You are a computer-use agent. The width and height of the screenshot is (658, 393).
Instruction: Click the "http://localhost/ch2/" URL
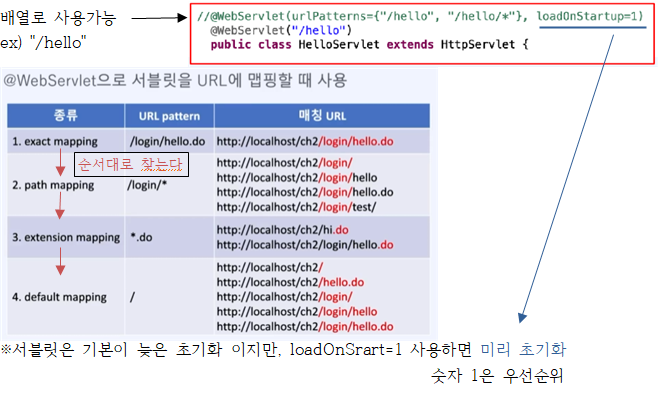(x=270, y=267)
